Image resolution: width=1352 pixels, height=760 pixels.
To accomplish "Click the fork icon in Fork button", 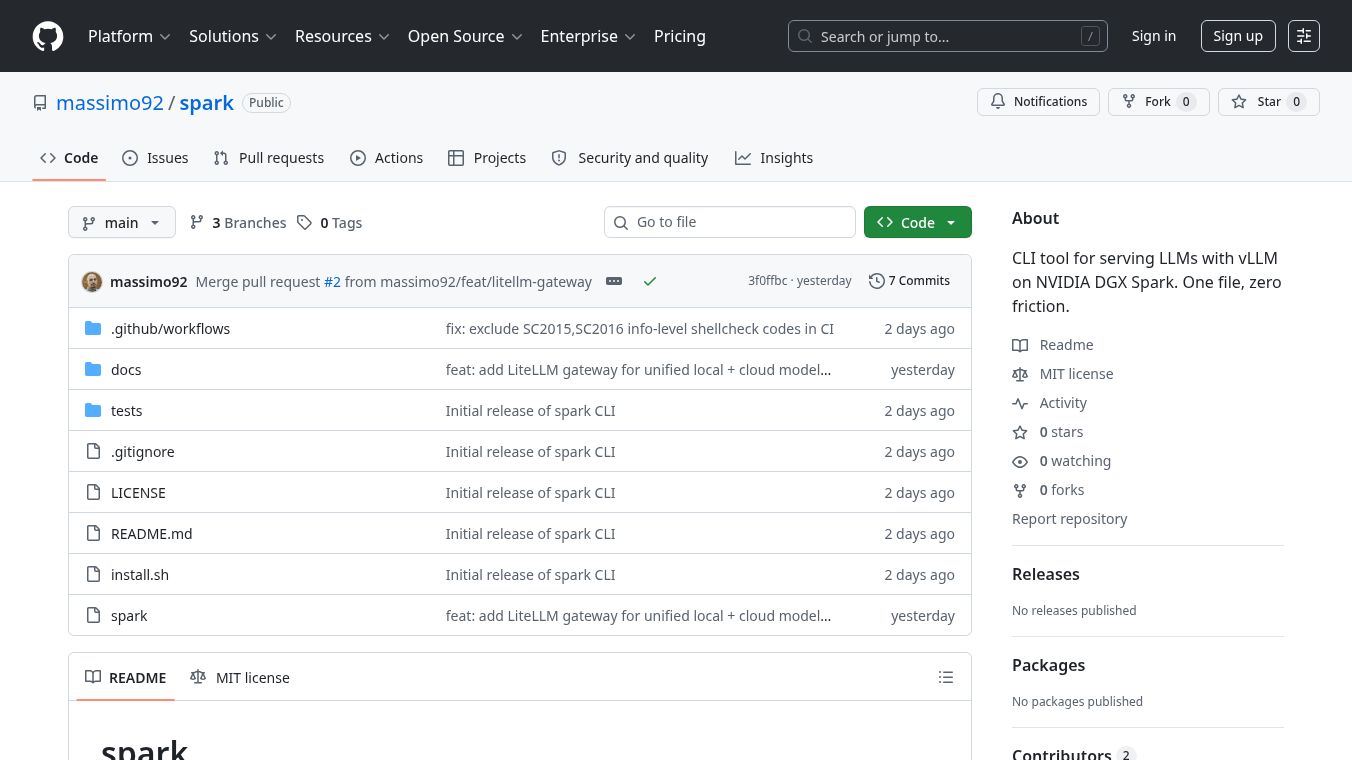I will 1129,102.
